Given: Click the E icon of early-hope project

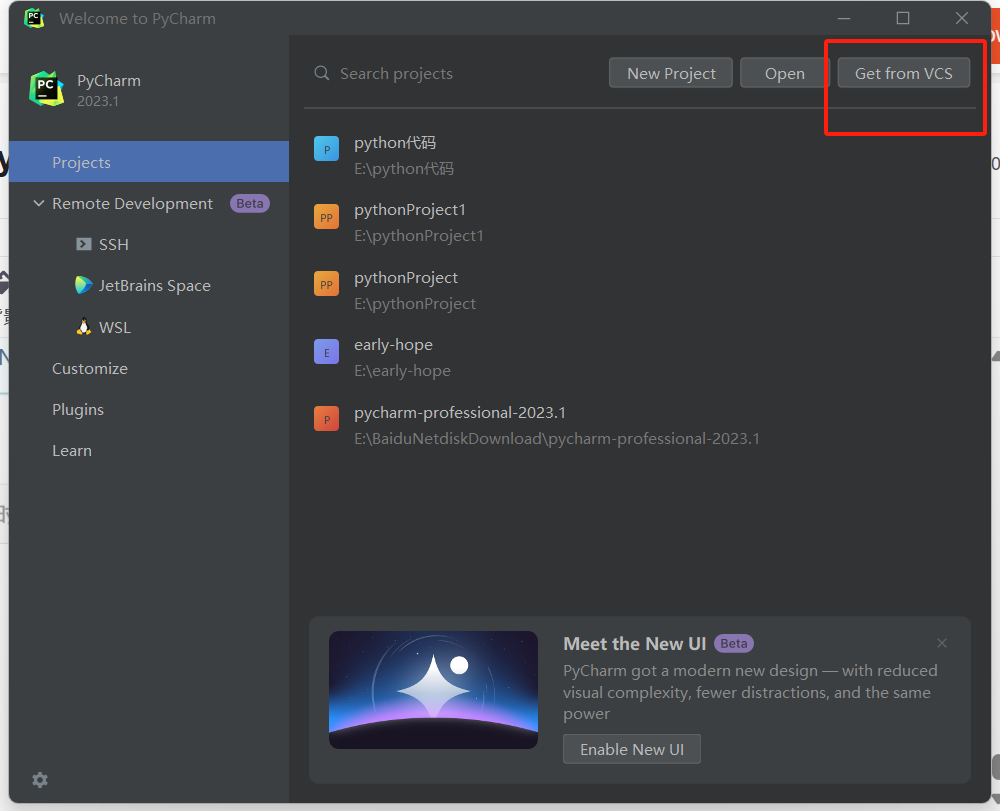Looking at the screenshot, I should (327, 352).
